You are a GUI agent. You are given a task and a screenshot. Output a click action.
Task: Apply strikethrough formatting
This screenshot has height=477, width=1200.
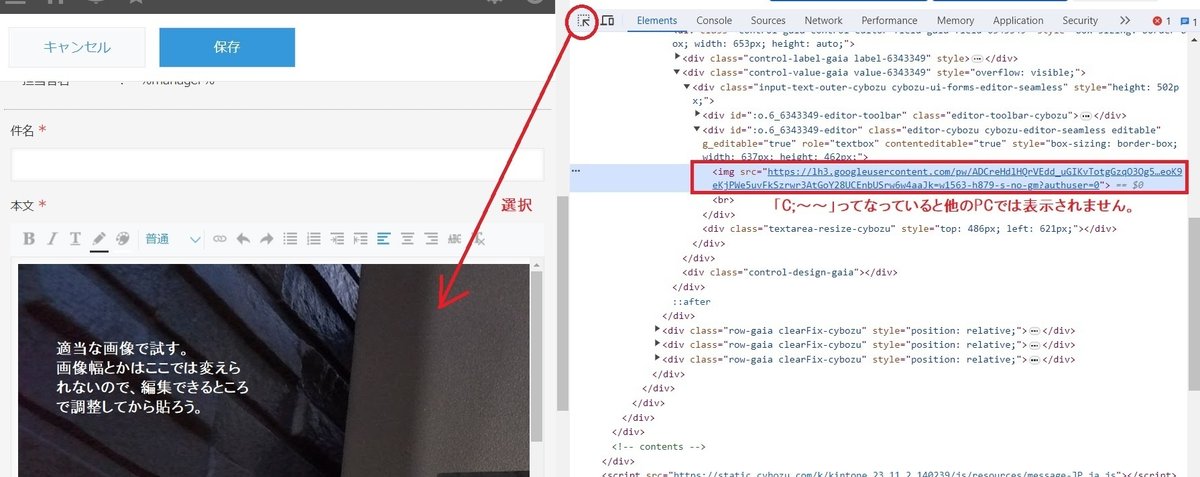point(455,239)
